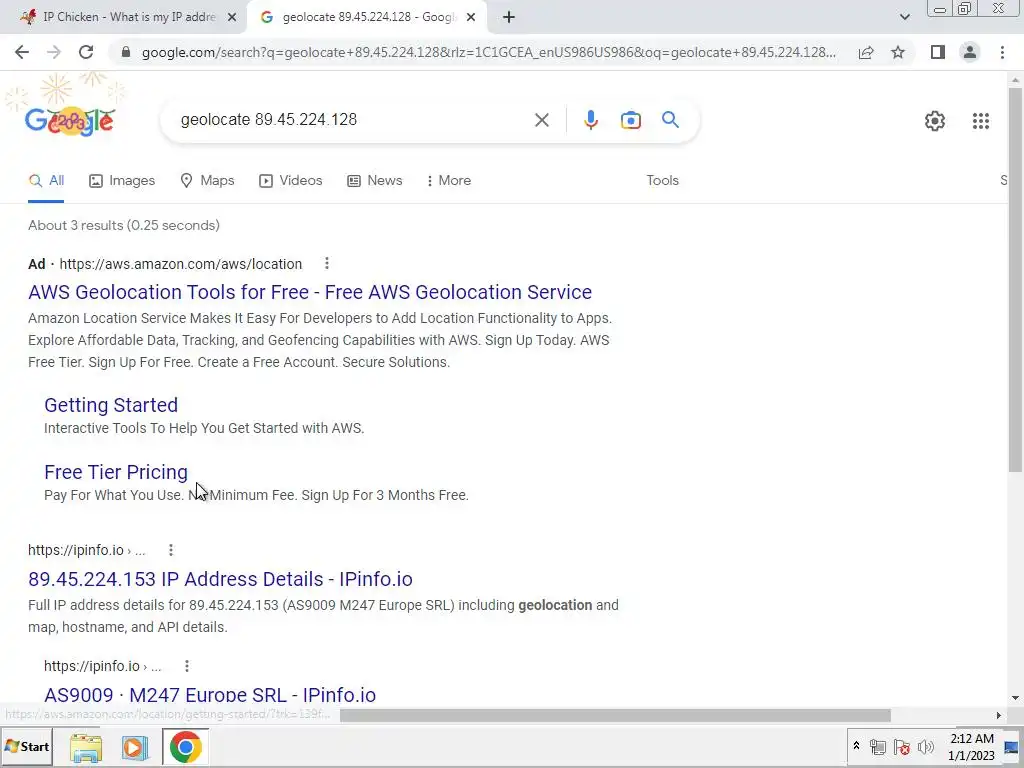Expand the More search categories menu

[448, 180]
